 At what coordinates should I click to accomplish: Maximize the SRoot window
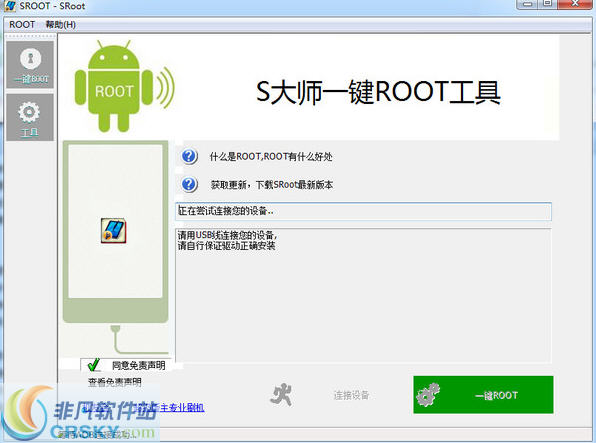pyautogui.click(x=548, y=3)
